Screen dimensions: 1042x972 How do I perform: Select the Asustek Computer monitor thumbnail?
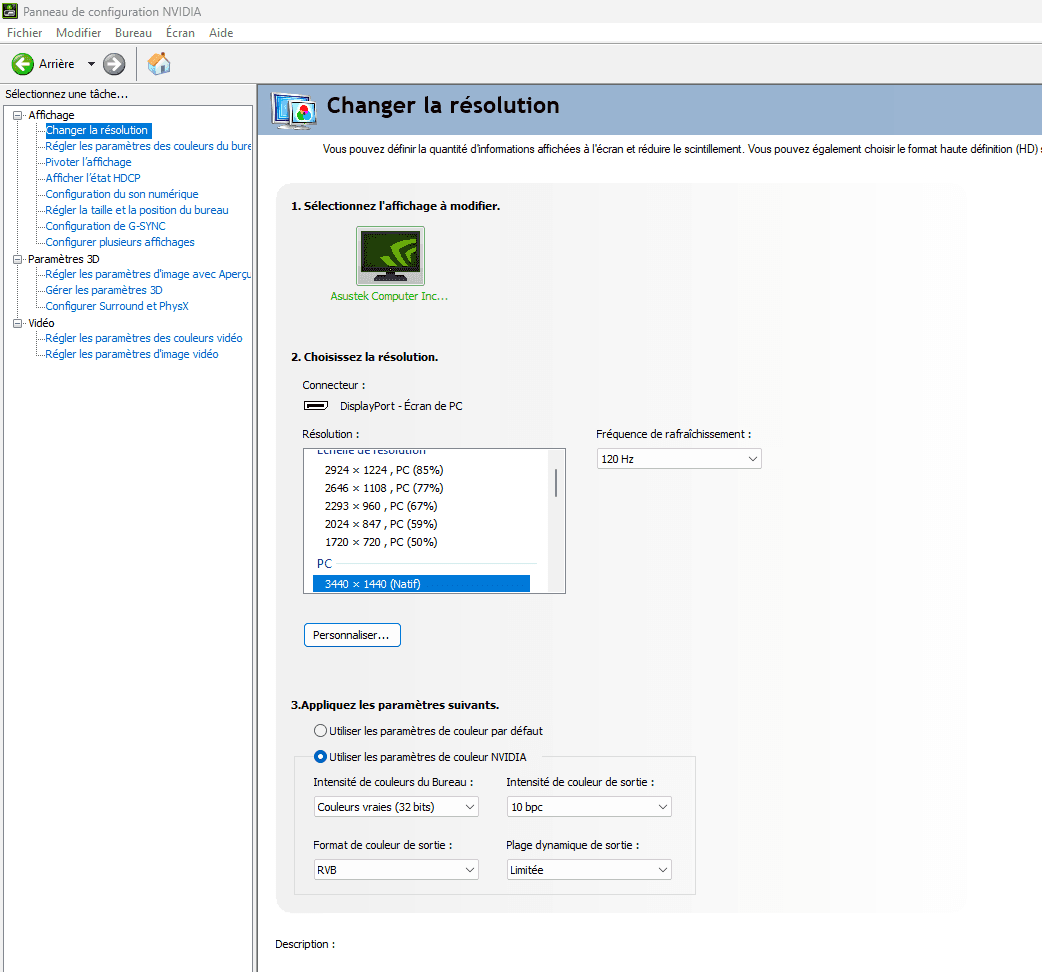[x=390, y=256]
